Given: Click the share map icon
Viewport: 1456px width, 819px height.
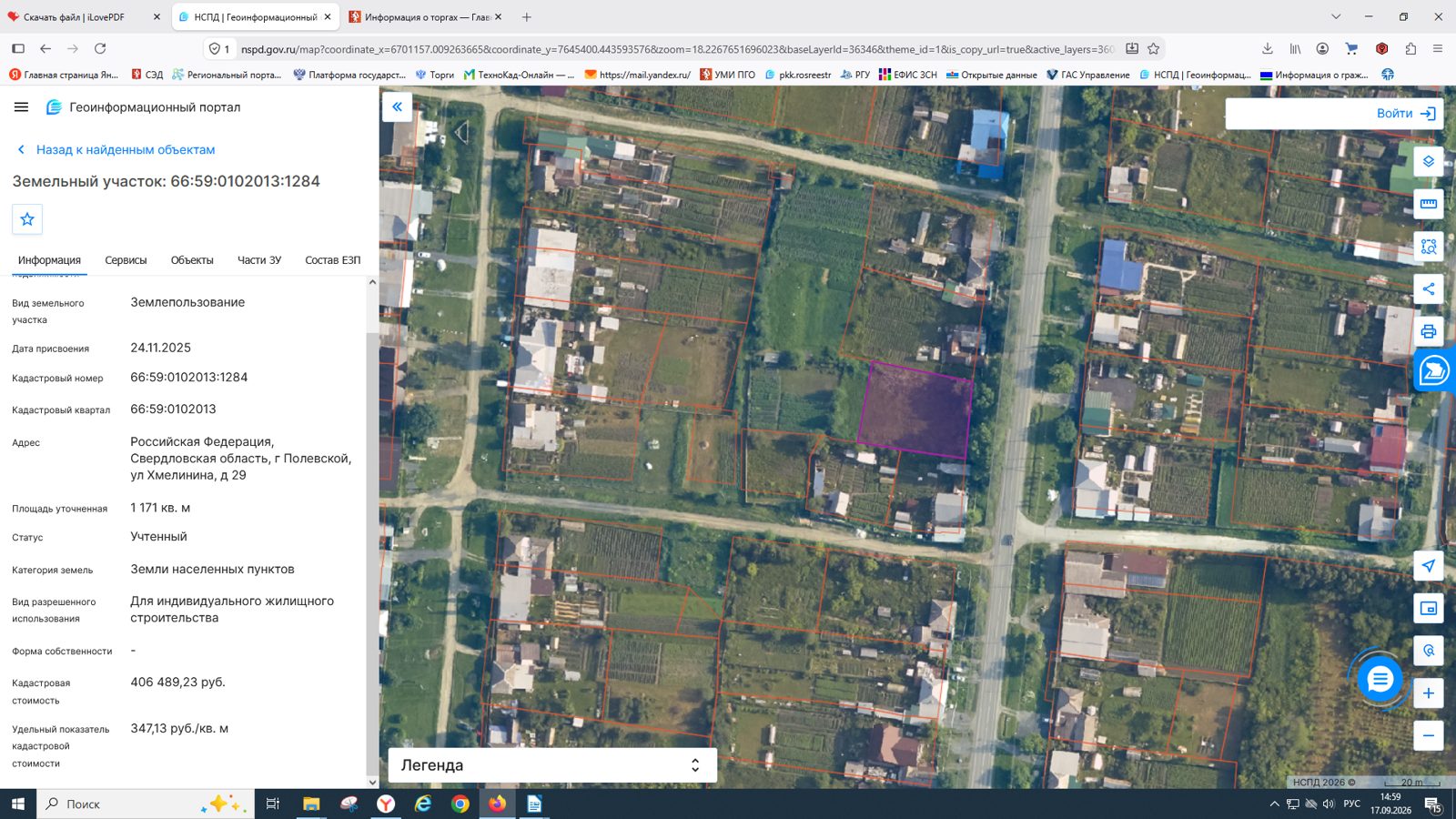Looking at the screenshot, I should (x=1428, y=289).
